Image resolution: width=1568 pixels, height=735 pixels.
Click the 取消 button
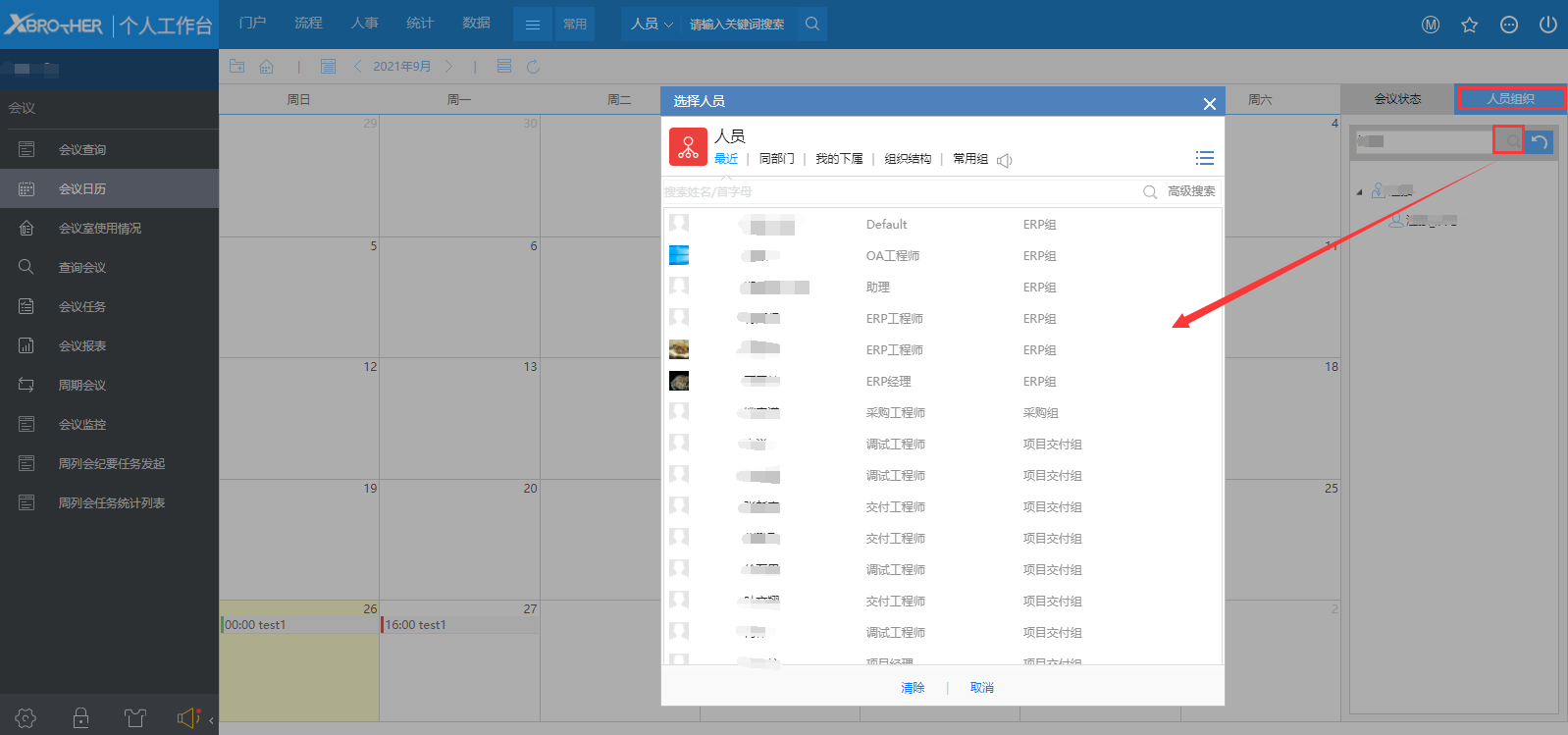[981, 688]
